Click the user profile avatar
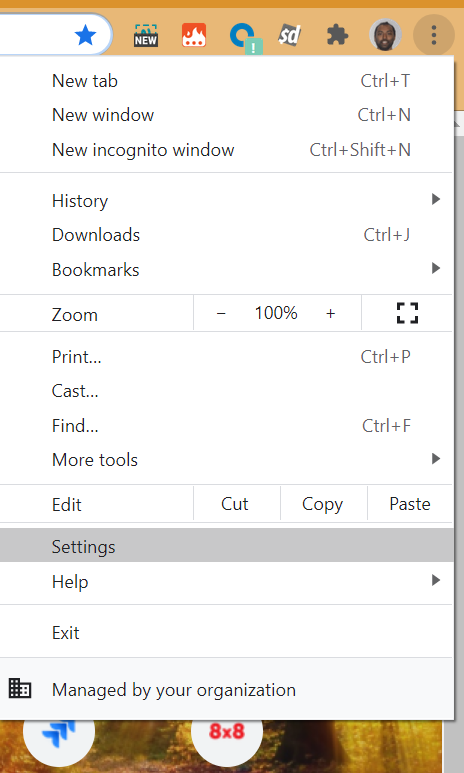This screenshot has width=464, height=773. [x=385, y=35]
